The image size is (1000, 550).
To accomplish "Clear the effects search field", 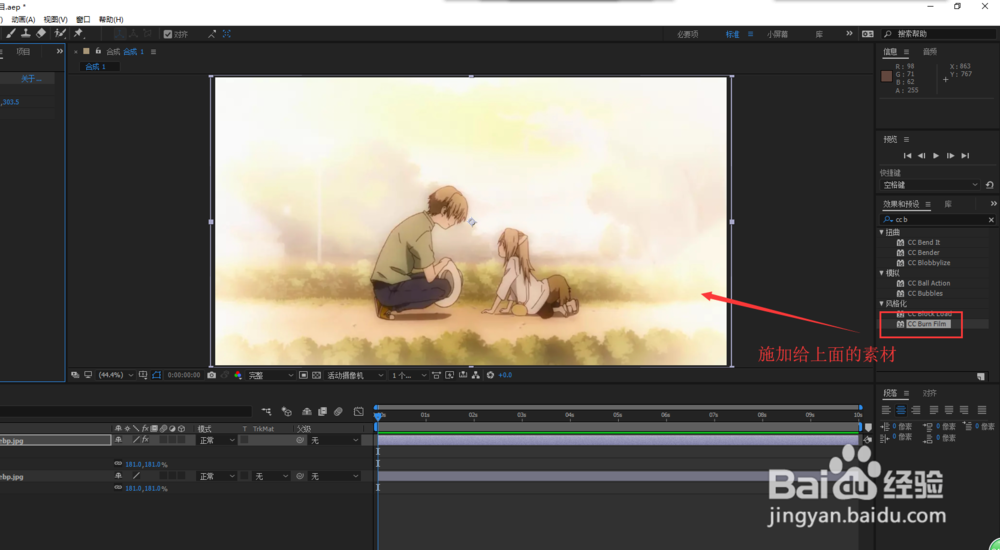I will point(991,219).
